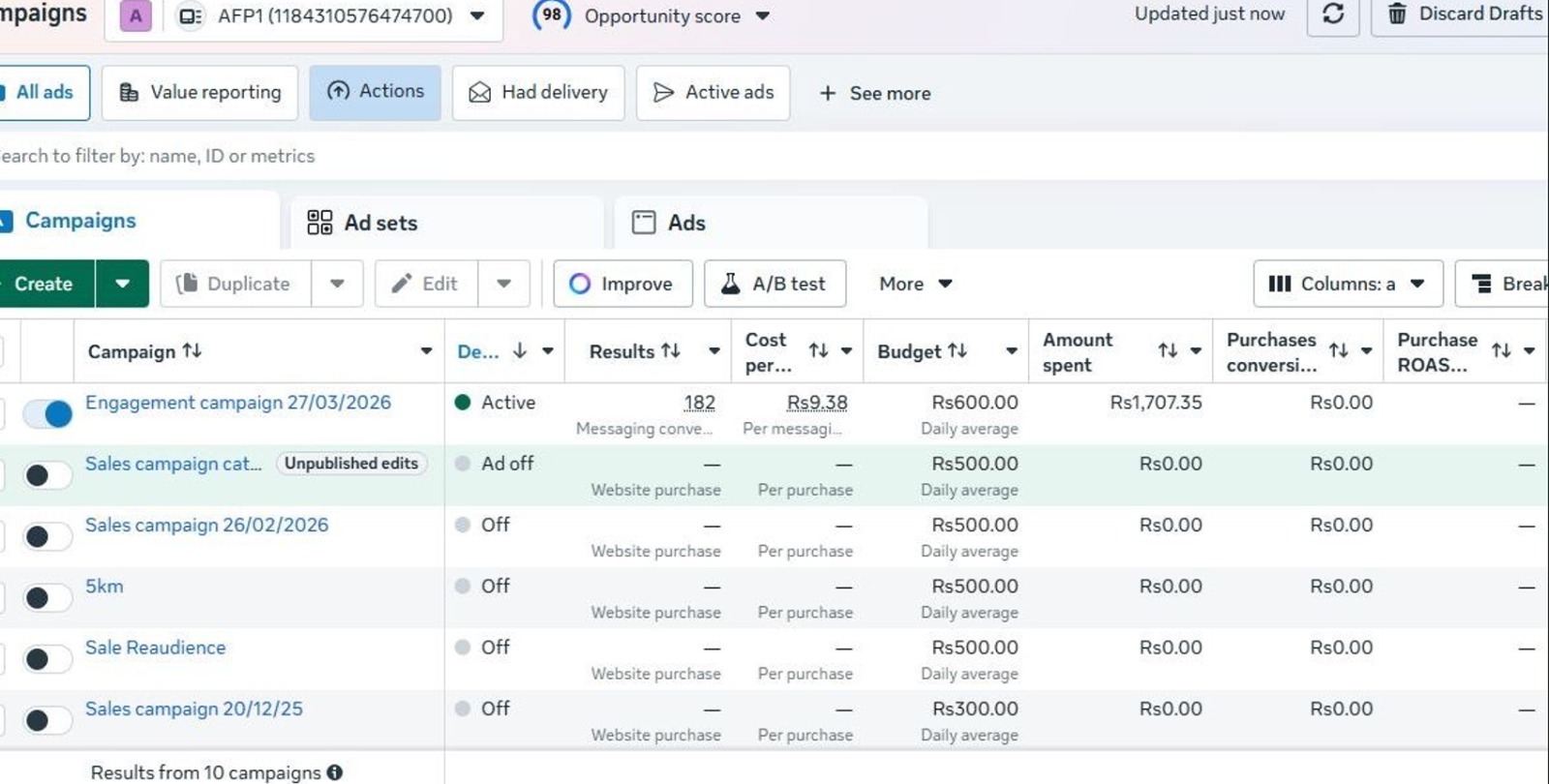1549x784 pixels.
Task: Click the plus icon beside See more
Action: click(828, 93)
